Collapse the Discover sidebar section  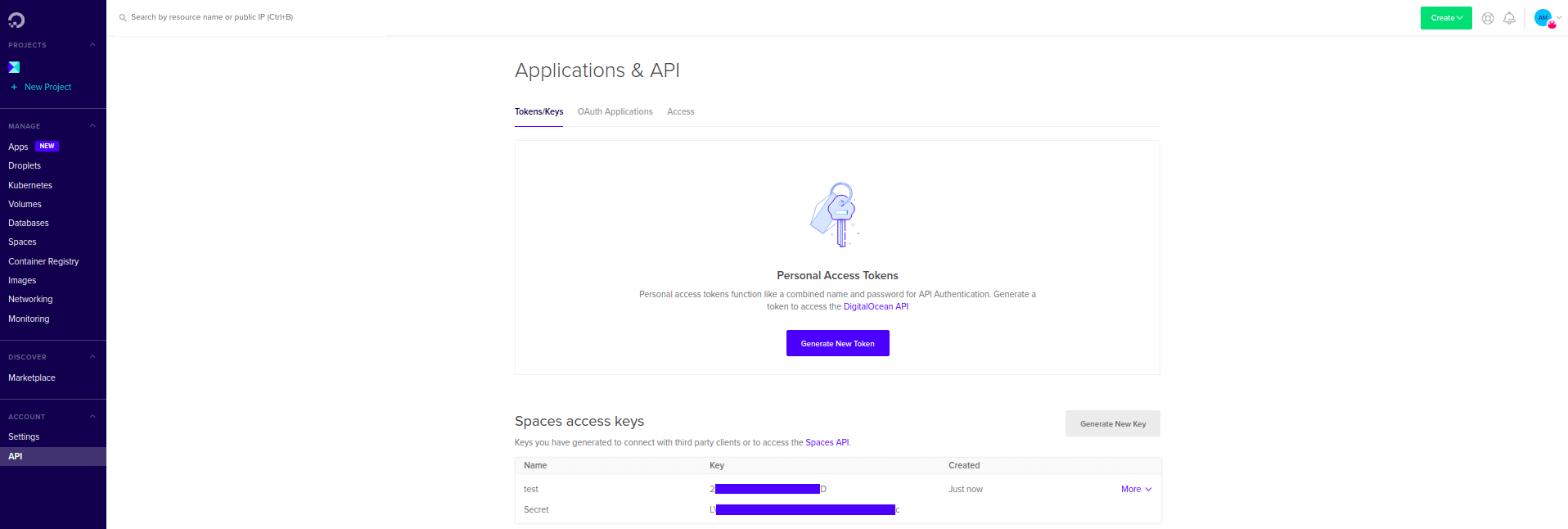click(92, 357)
